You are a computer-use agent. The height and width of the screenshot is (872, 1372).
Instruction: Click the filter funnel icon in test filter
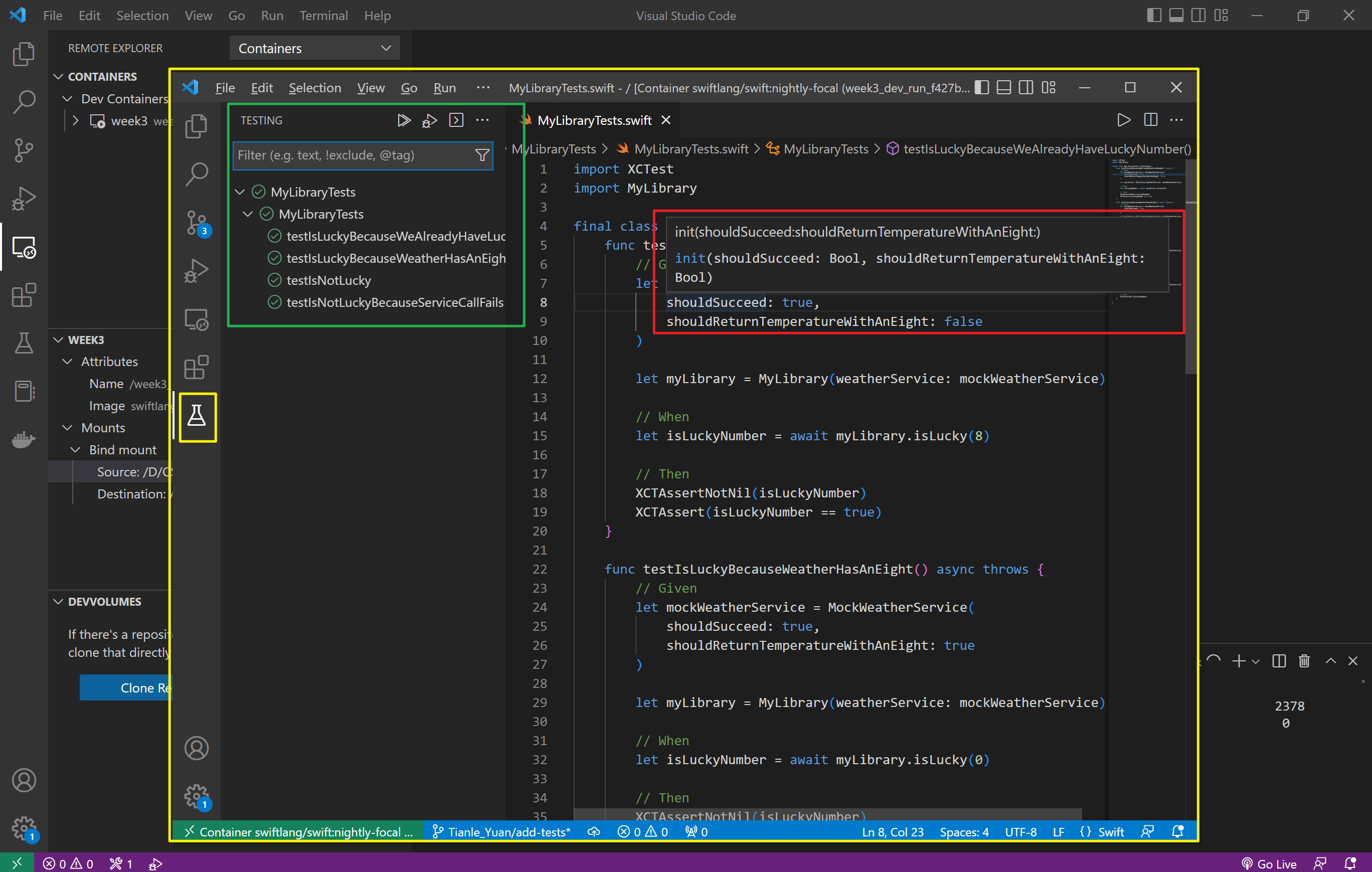[x=482, y=155]
